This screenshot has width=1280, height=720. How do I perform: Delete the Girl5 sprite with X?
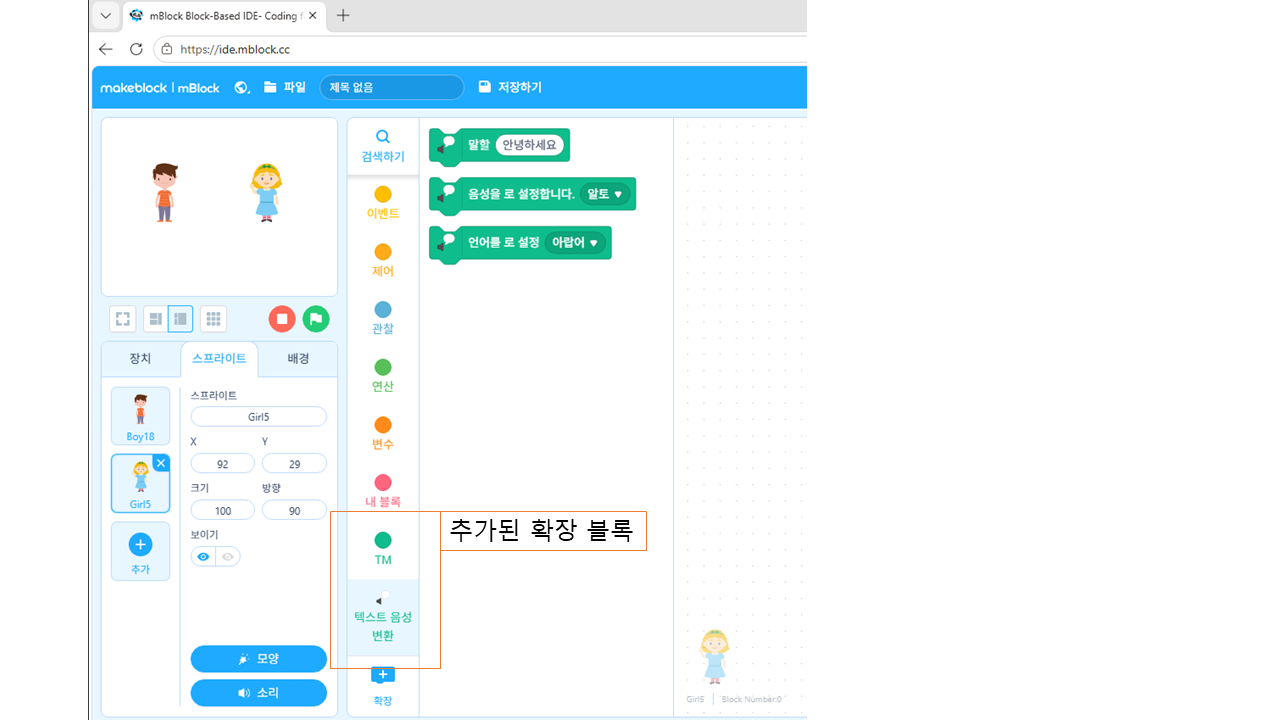pos(161,463)
